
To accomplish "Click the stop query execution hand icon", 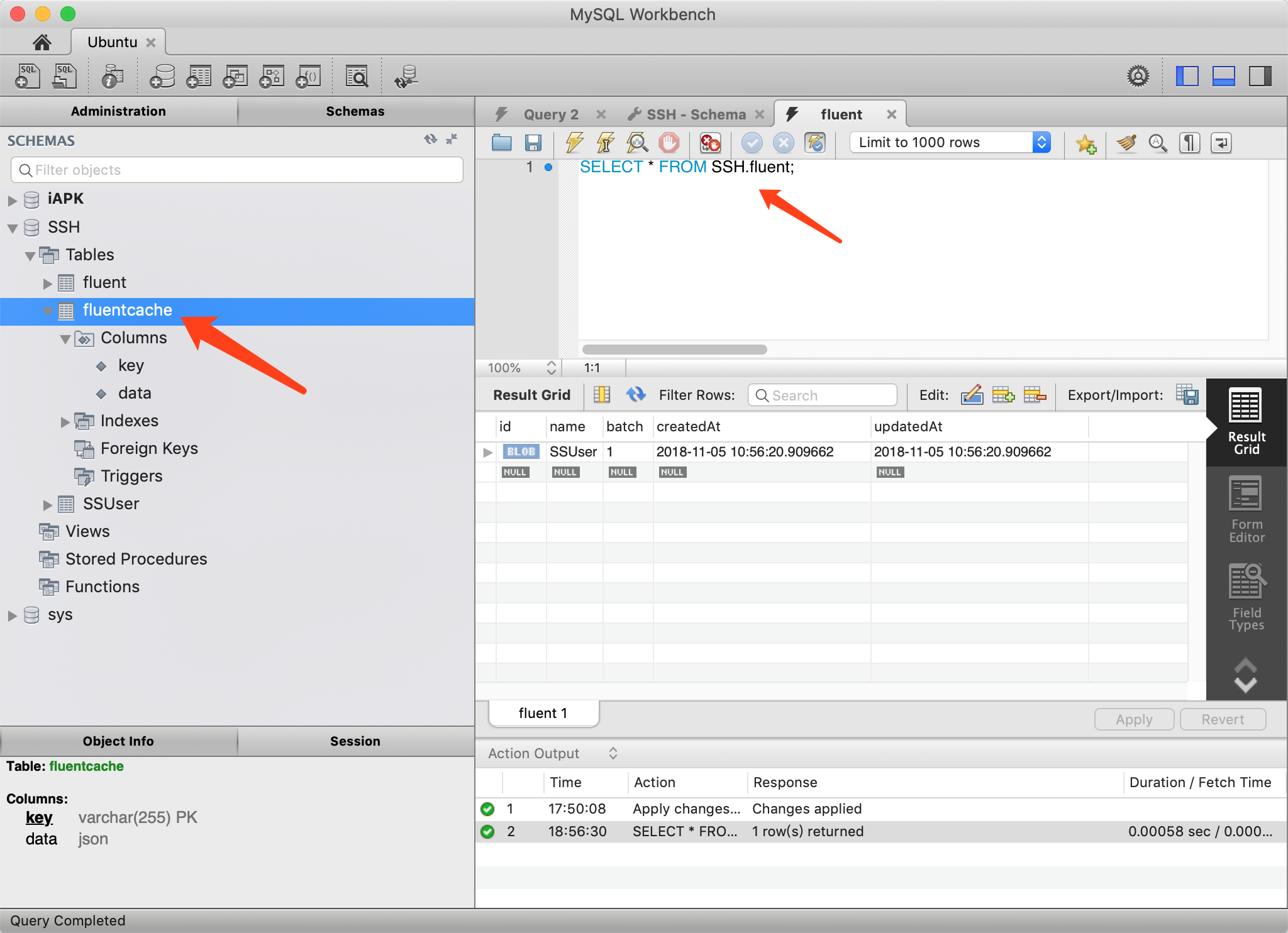I will pos(669,143).
